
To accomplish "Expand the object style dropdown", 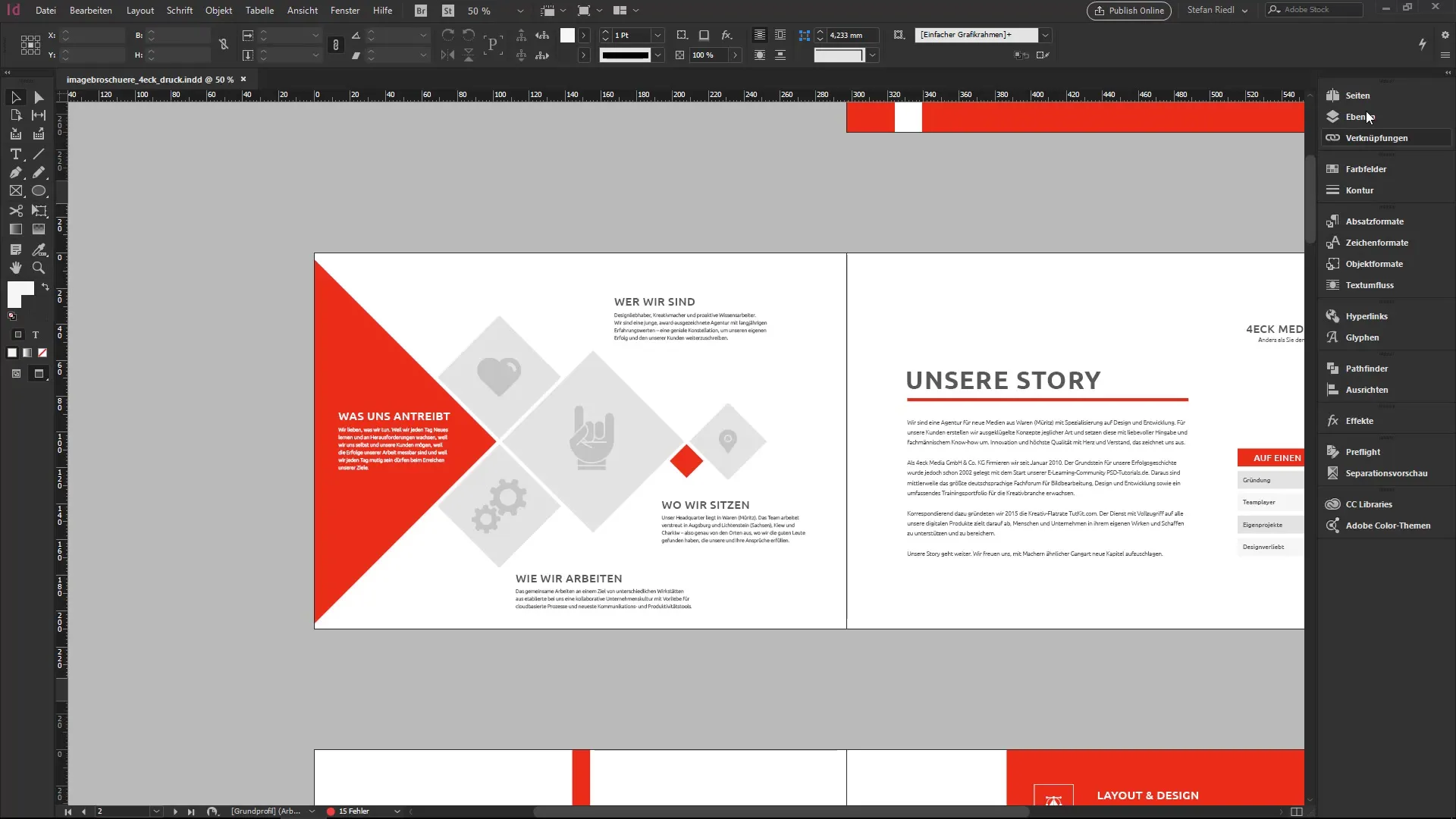I will pyautogui.click(x=1045, y=35).
